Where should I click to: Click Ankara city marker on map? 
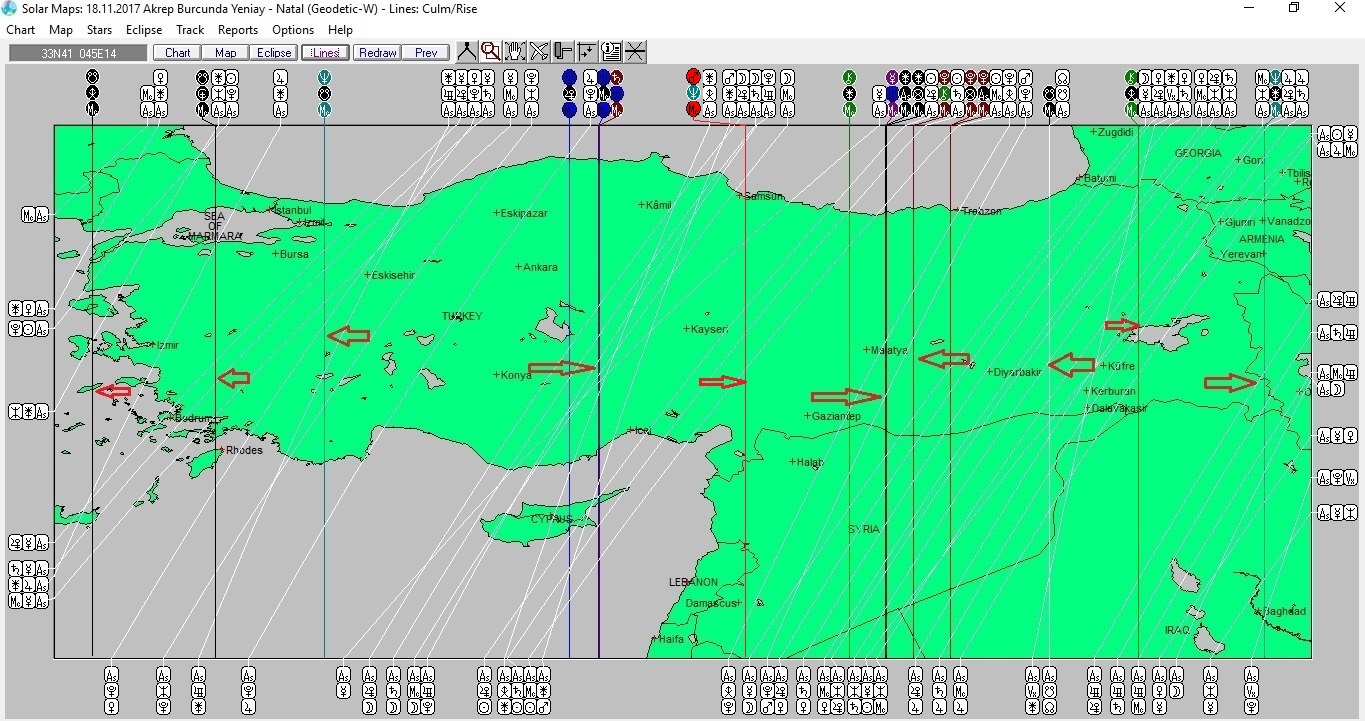518,267
